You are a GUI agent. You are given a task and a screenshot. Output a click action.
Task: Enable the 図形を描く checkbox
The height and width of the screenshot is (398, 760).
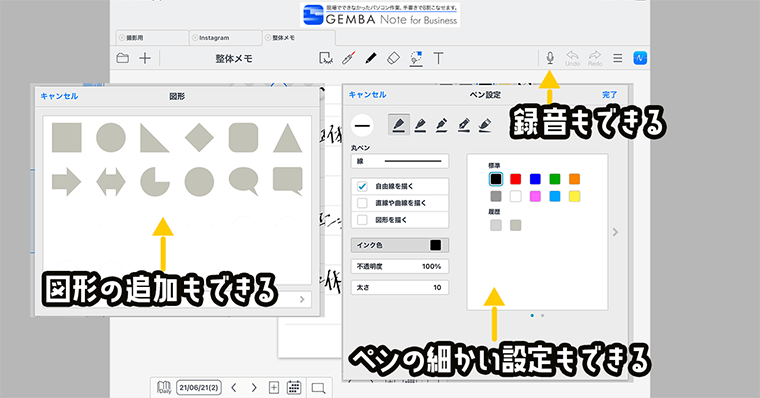coord(362,220)
